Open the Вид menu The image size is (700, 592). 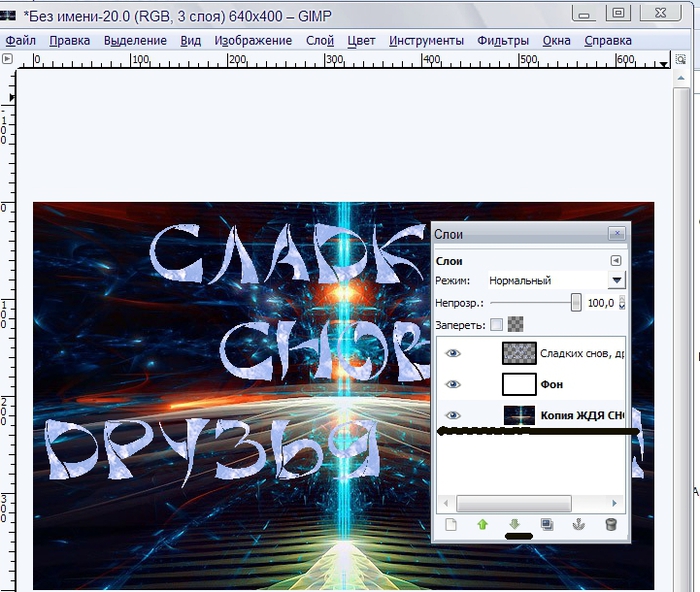click(x=191, y=41)
